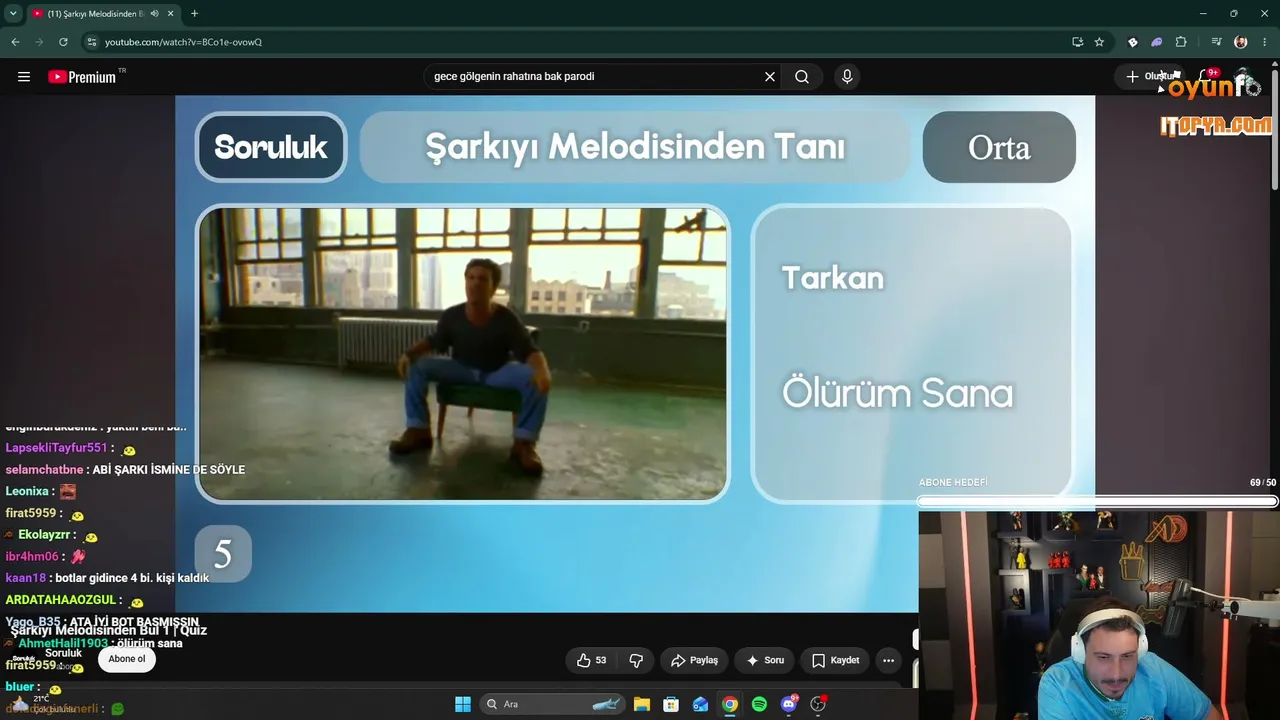Open the Windows Start menu
The width and height of the screenshot is (1280, 720).
[x=463, y=704]
